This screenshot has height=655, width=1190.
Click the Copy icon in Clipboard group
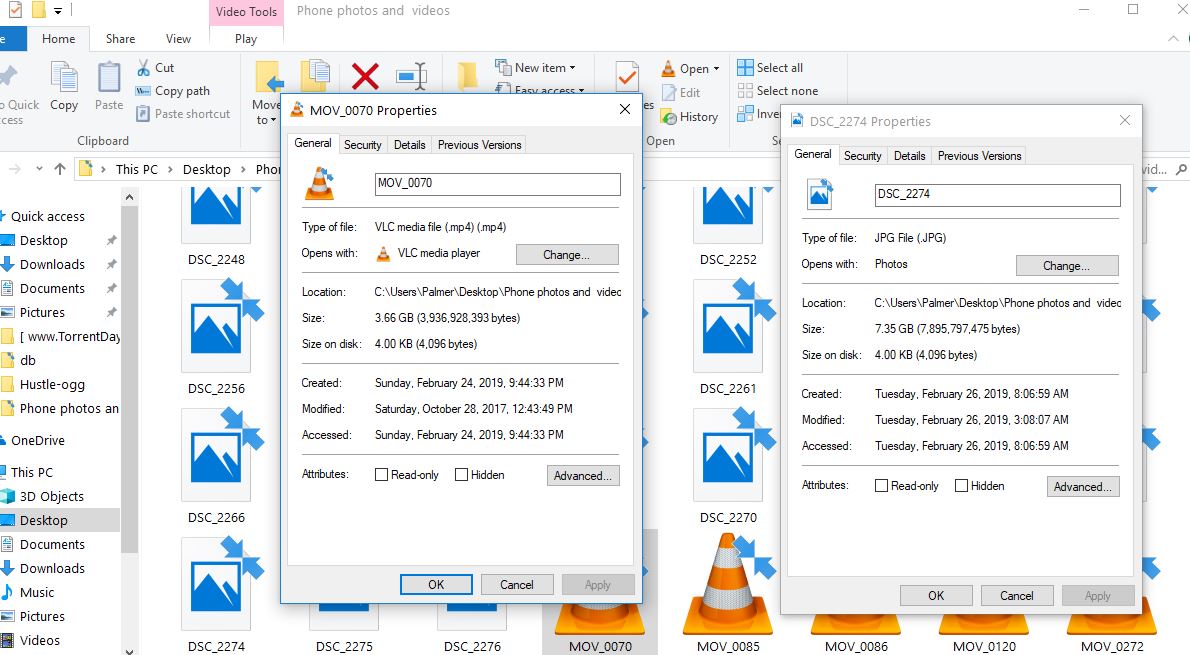click(64, 78)
